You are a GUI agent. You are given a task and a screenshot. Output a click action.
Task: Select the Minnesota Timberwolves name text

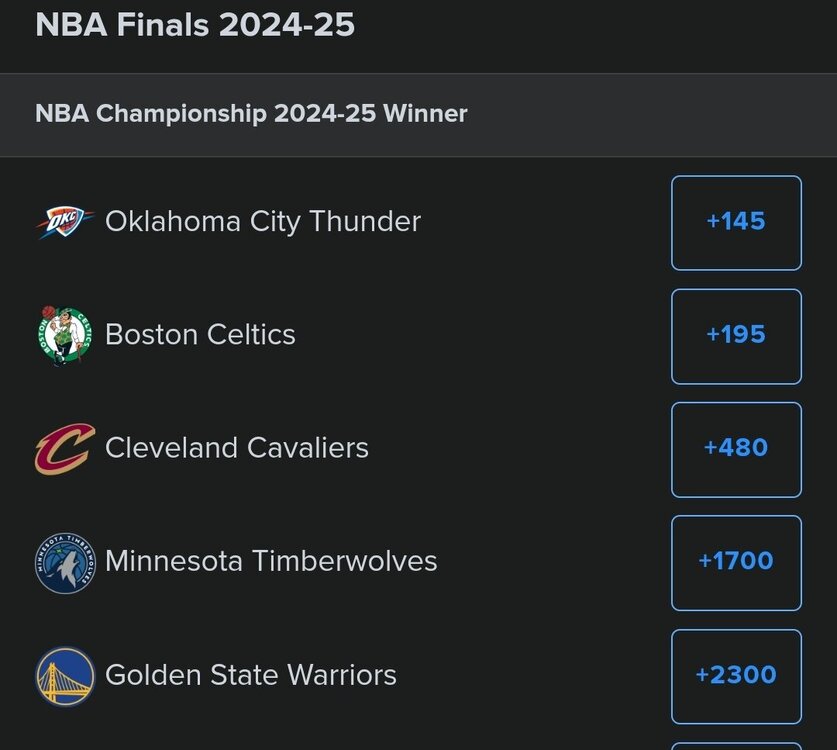tap(271, 562)
